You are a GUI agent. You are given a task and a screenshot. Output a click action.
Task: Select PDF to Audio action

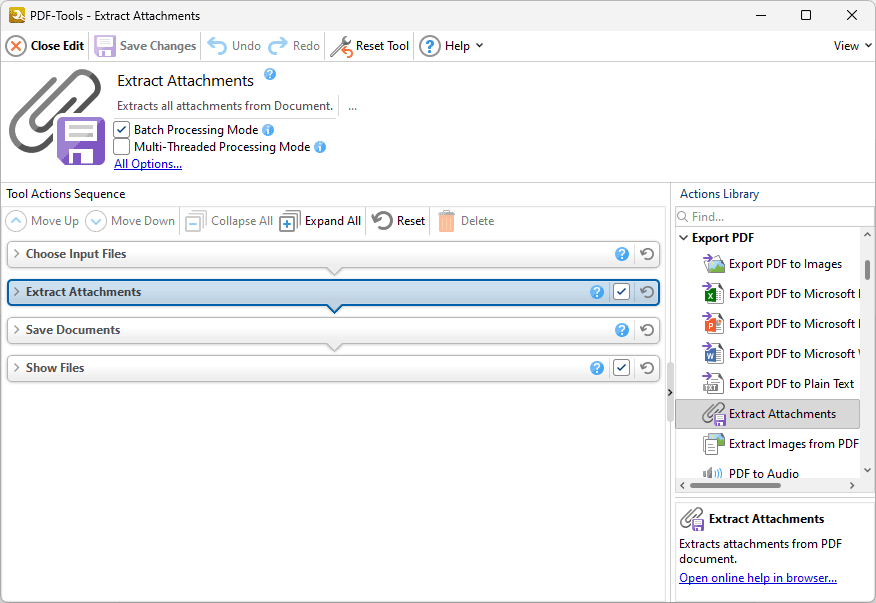click(751, 473)
